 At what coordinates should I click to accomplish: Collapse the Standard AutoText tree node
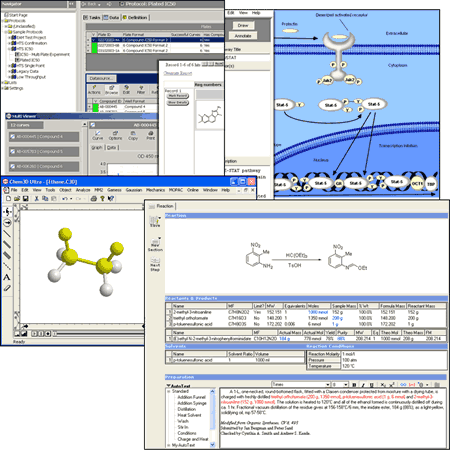[x=169, y=391]
